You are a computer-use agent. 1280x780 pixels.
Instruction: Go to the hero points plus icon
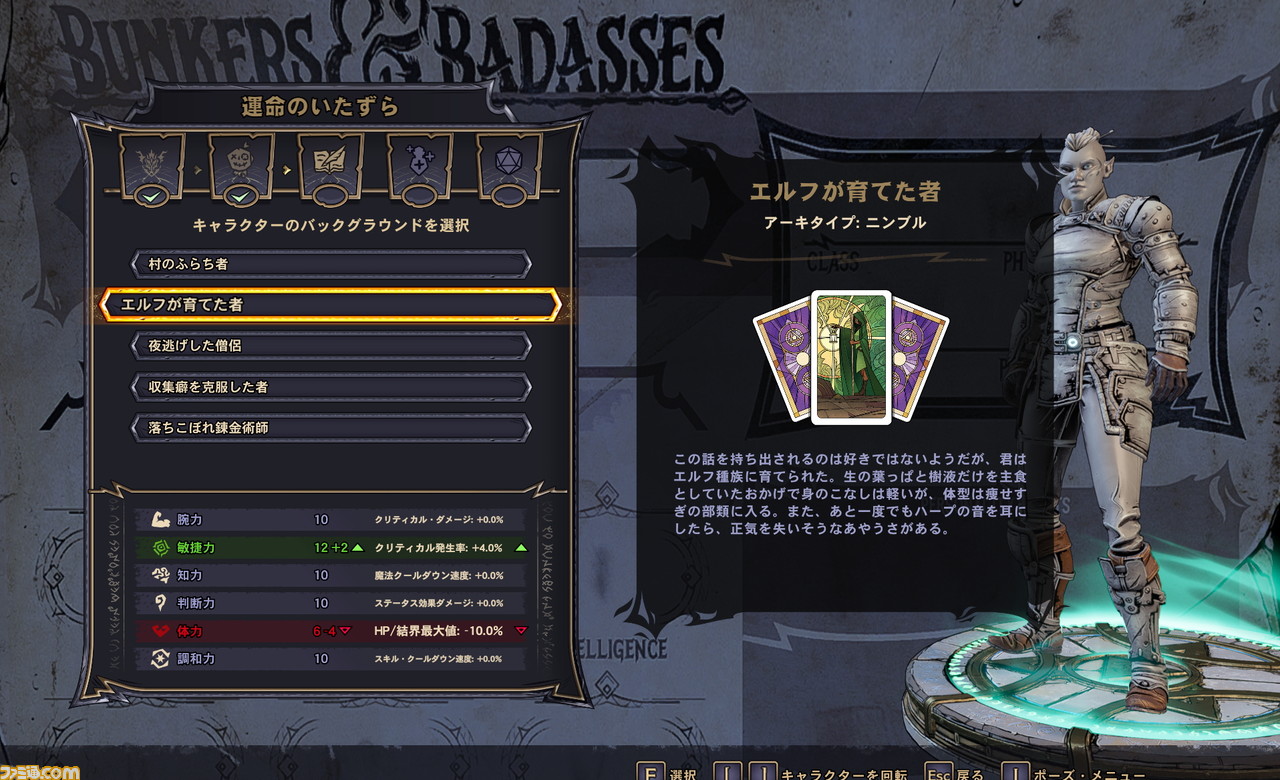click(420, 161)
